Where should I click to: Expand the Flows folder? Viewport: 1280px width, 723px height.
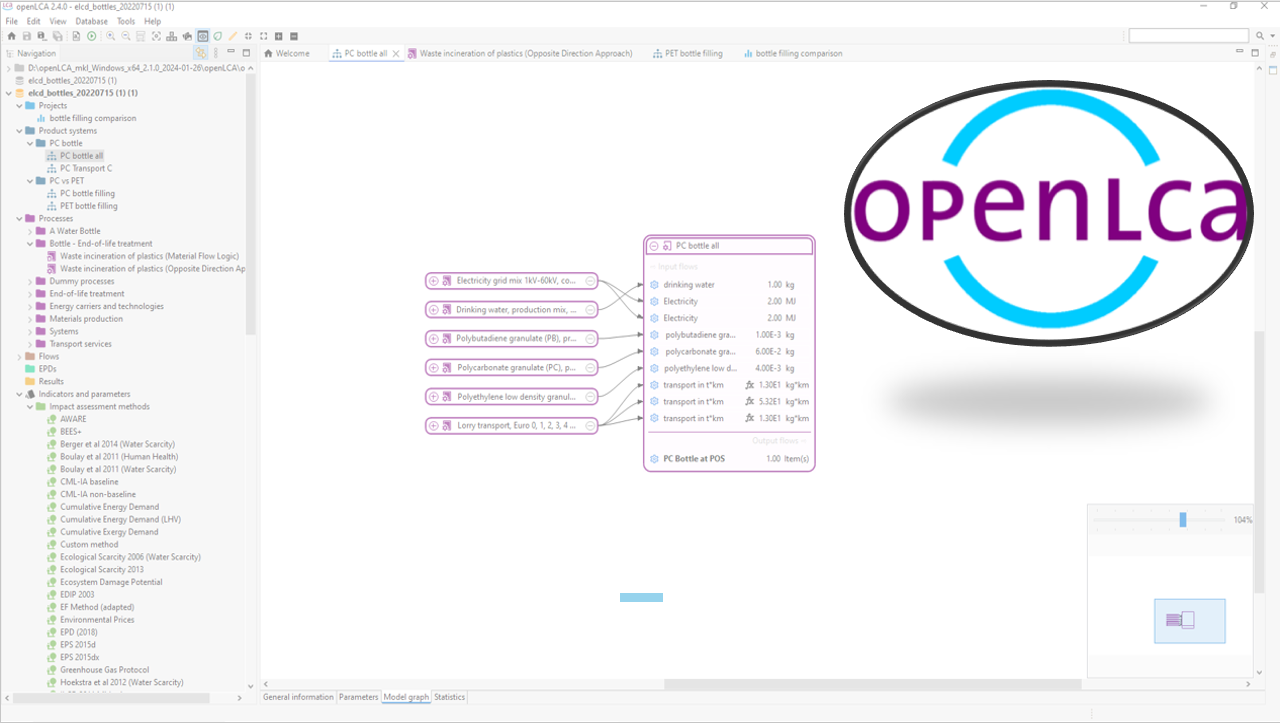(19, 356)
